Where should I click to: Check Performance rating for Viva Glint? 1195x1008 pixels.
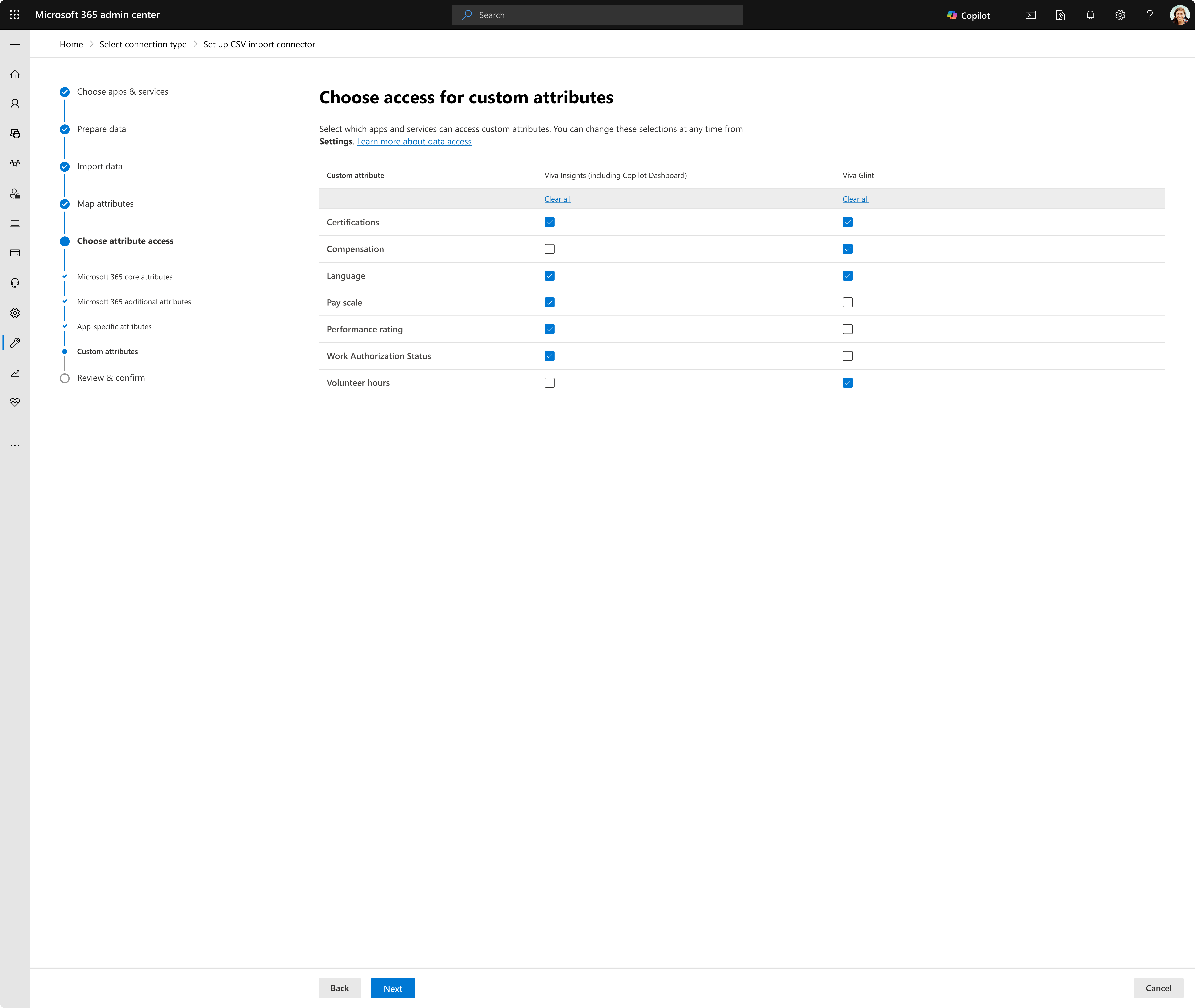point(848,329)
